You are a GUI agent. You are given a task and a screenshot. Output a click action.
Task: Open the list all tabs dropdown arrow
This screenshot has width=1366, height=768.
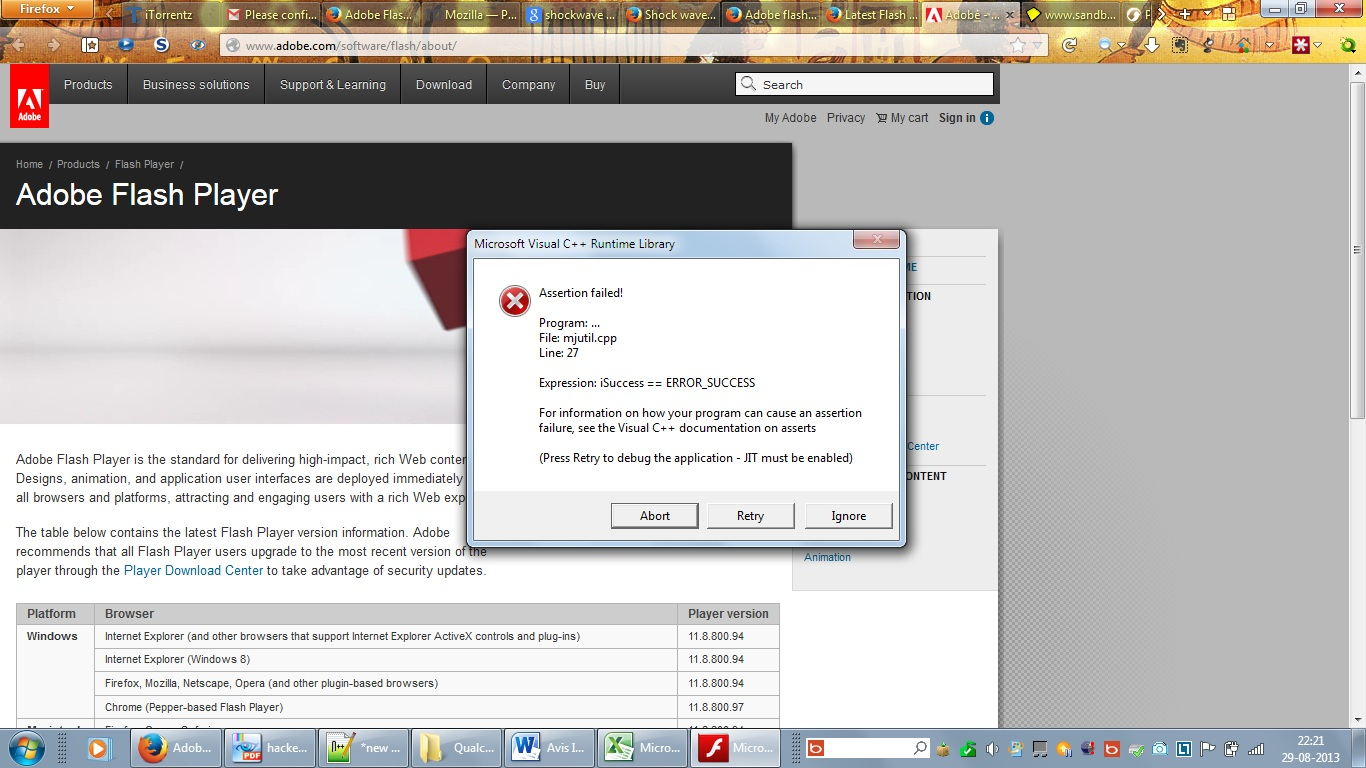click(1205, 15)
